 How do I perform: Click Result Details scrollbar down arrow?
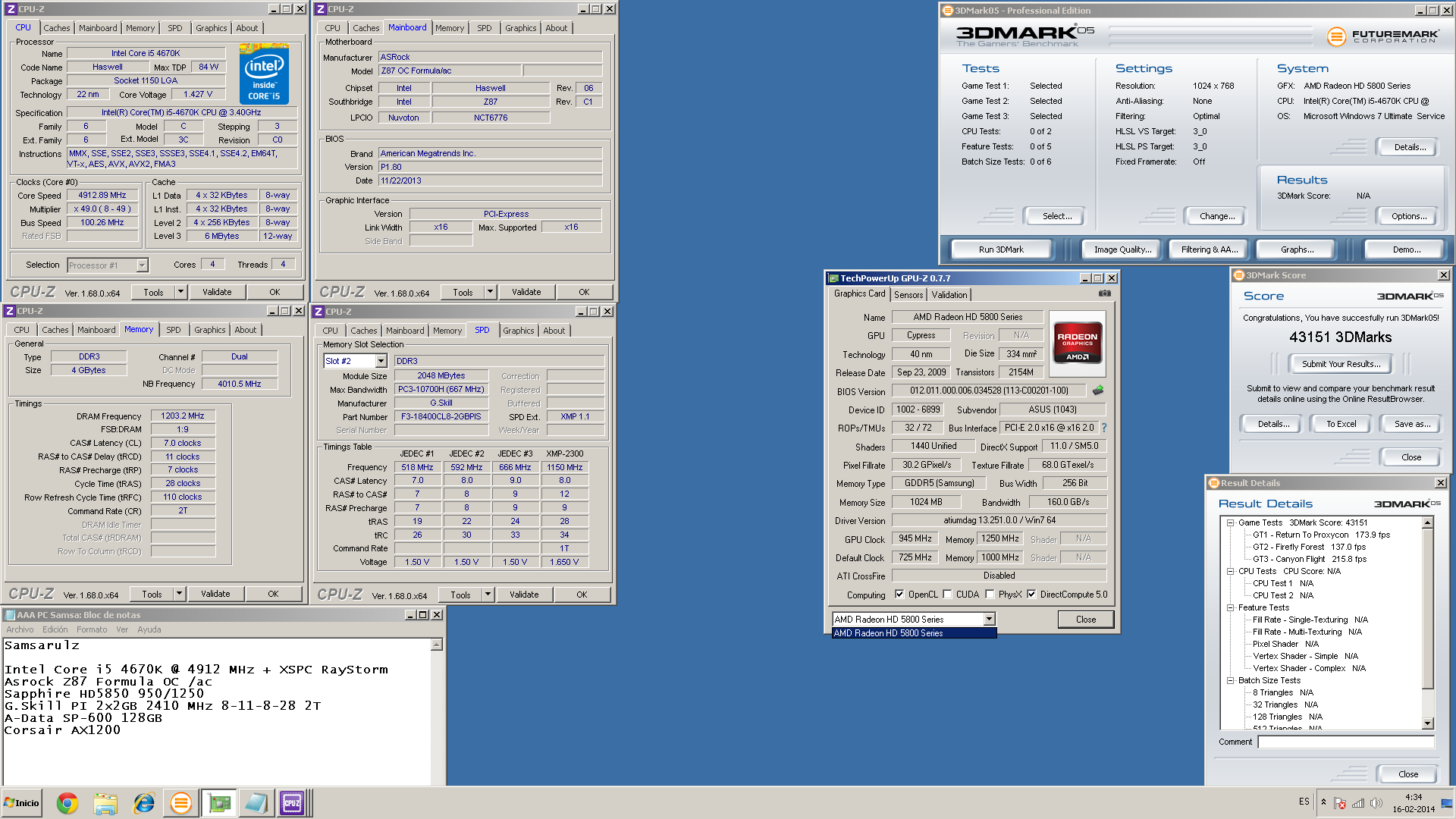tap(1427, 723)
